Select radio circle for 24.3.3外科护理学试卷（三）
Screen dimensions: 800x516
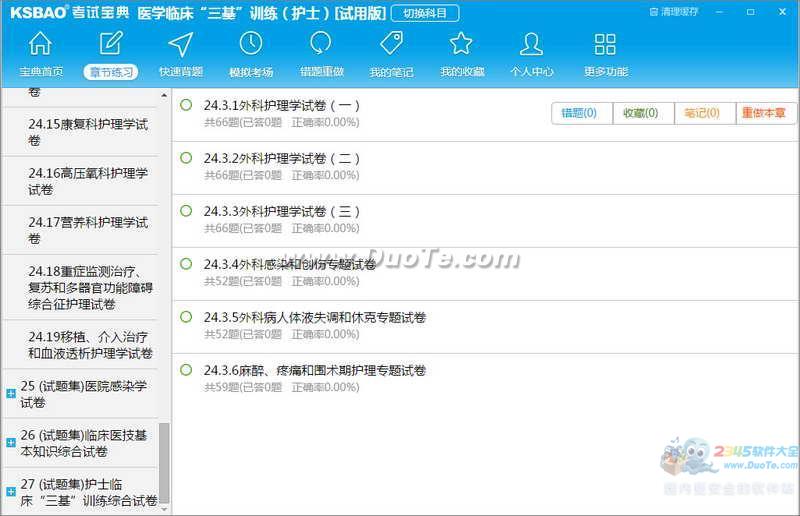(x=186, y=211)
